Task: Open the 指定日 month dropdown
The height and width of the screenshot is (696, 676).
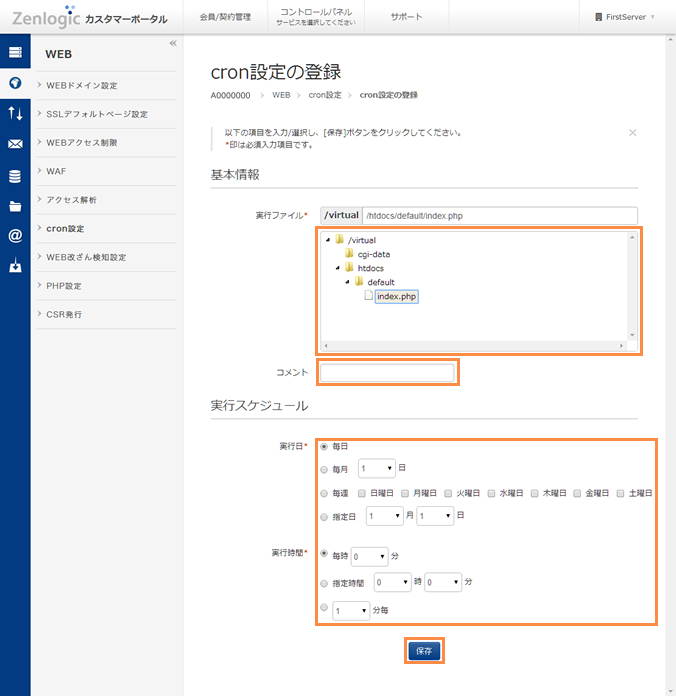Action: [384, 516]
